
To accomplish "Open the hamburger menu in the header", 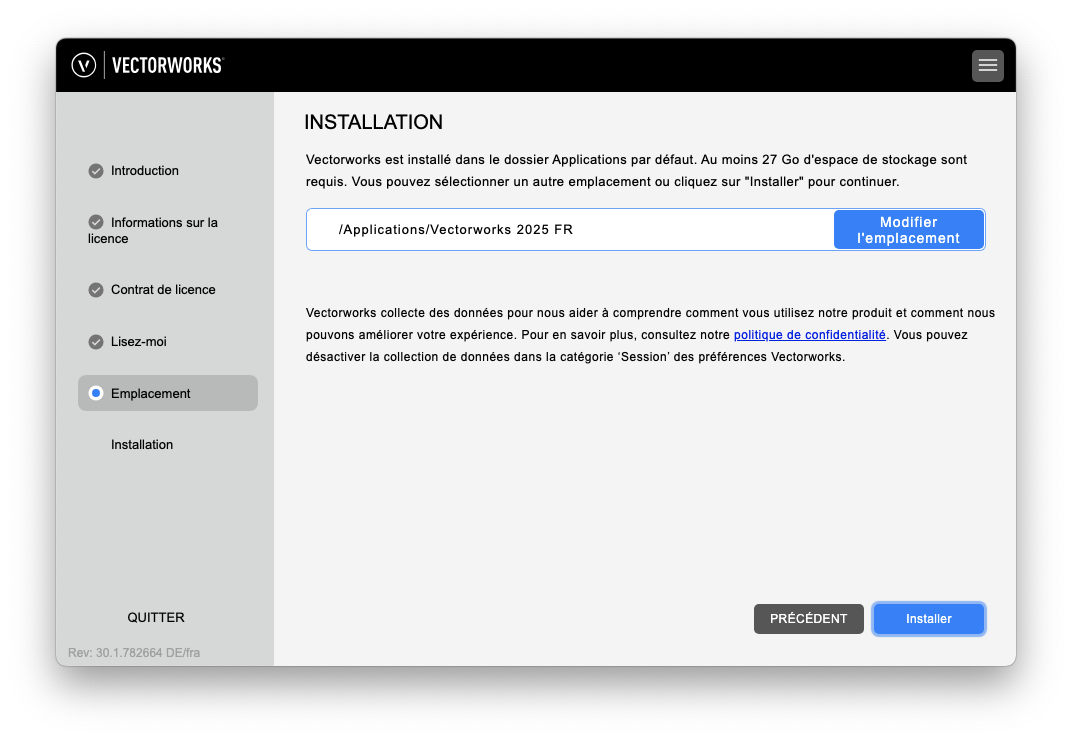I will [x=987, y=66].
